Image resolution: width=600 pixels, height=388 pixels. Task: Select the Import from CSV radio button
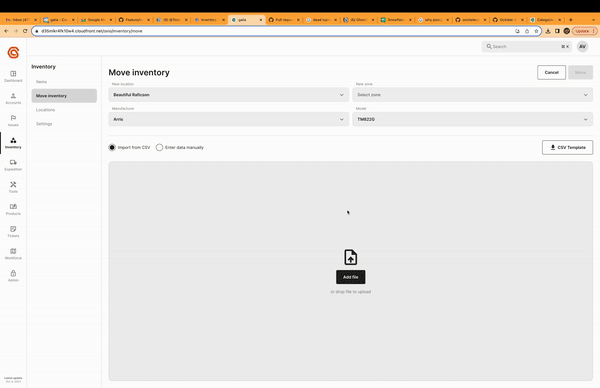(112, 147)
